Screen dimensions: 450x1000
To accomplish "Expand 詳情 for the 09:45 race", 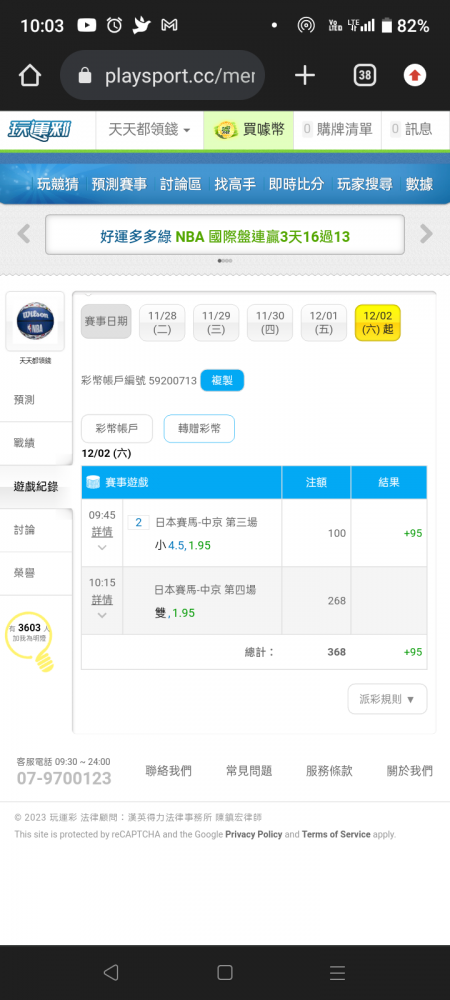I will pos(102,533).
